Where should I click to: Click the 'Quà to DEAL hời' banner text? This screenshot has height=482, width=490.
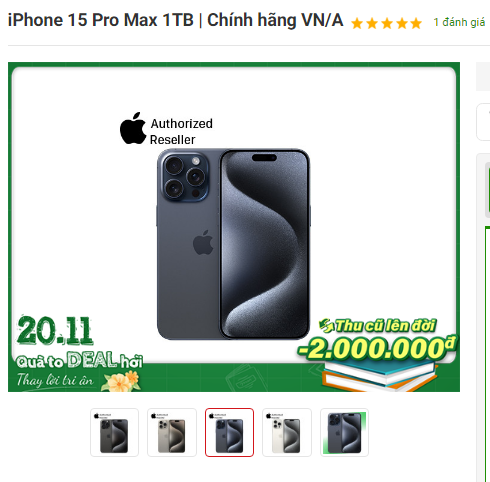pyautogui.click(x=79, y=361)
